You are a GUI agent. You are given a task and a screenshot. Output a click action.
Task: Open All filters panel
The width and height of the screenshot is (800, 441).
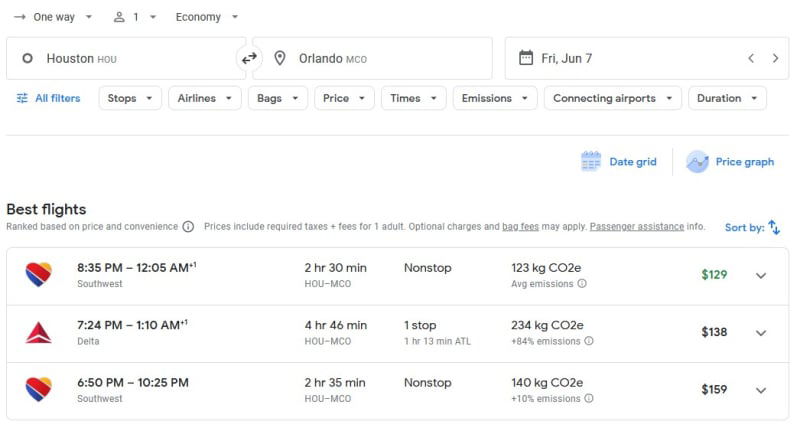[x=48, y=98]
